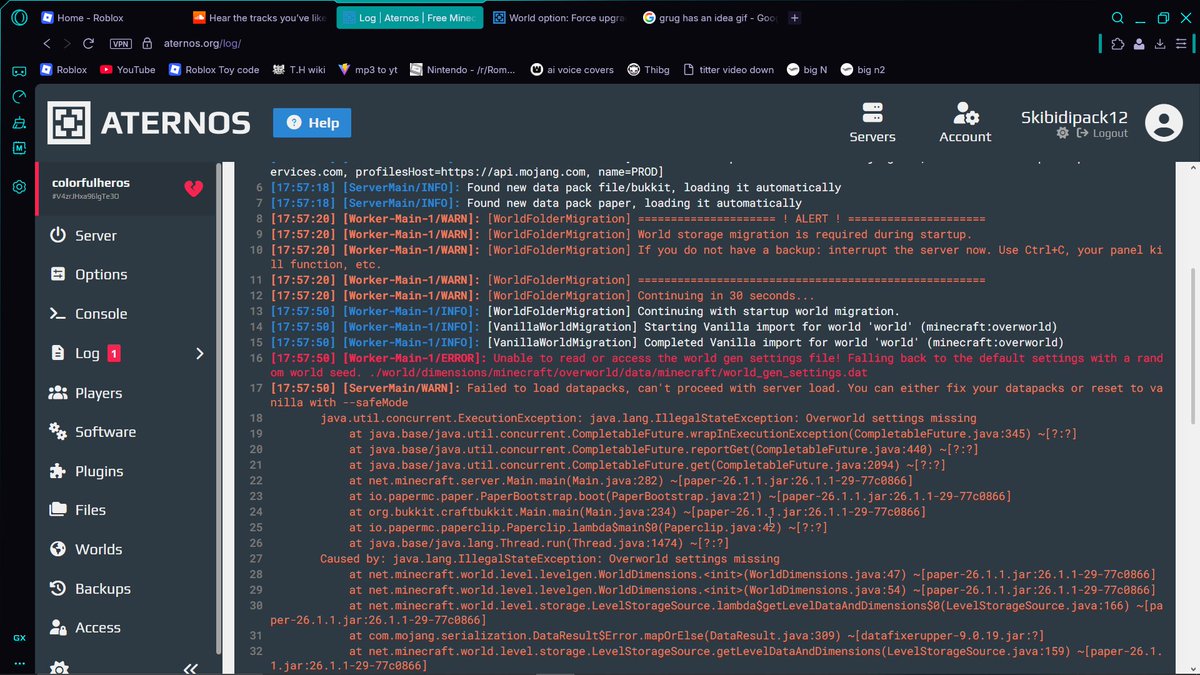Open the Options sliders icon in sidebar
This screenshot has height=675, width=1200.
[58, 274]
